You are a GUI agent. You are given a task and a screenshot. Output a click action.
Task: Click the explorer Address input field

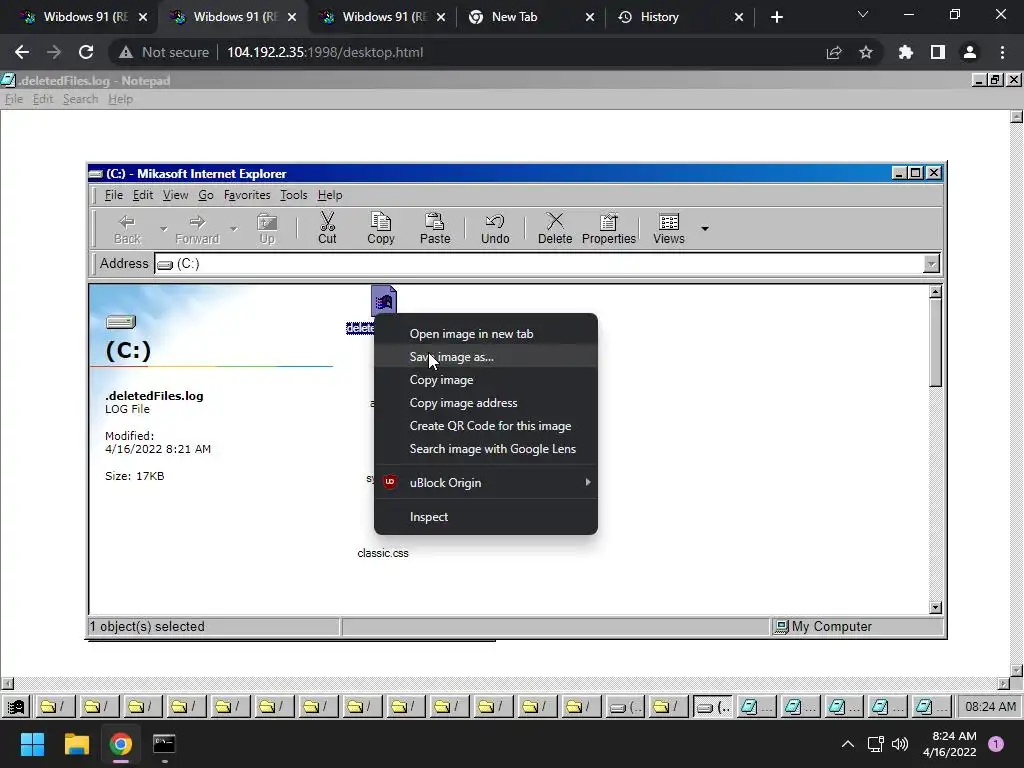539,264
